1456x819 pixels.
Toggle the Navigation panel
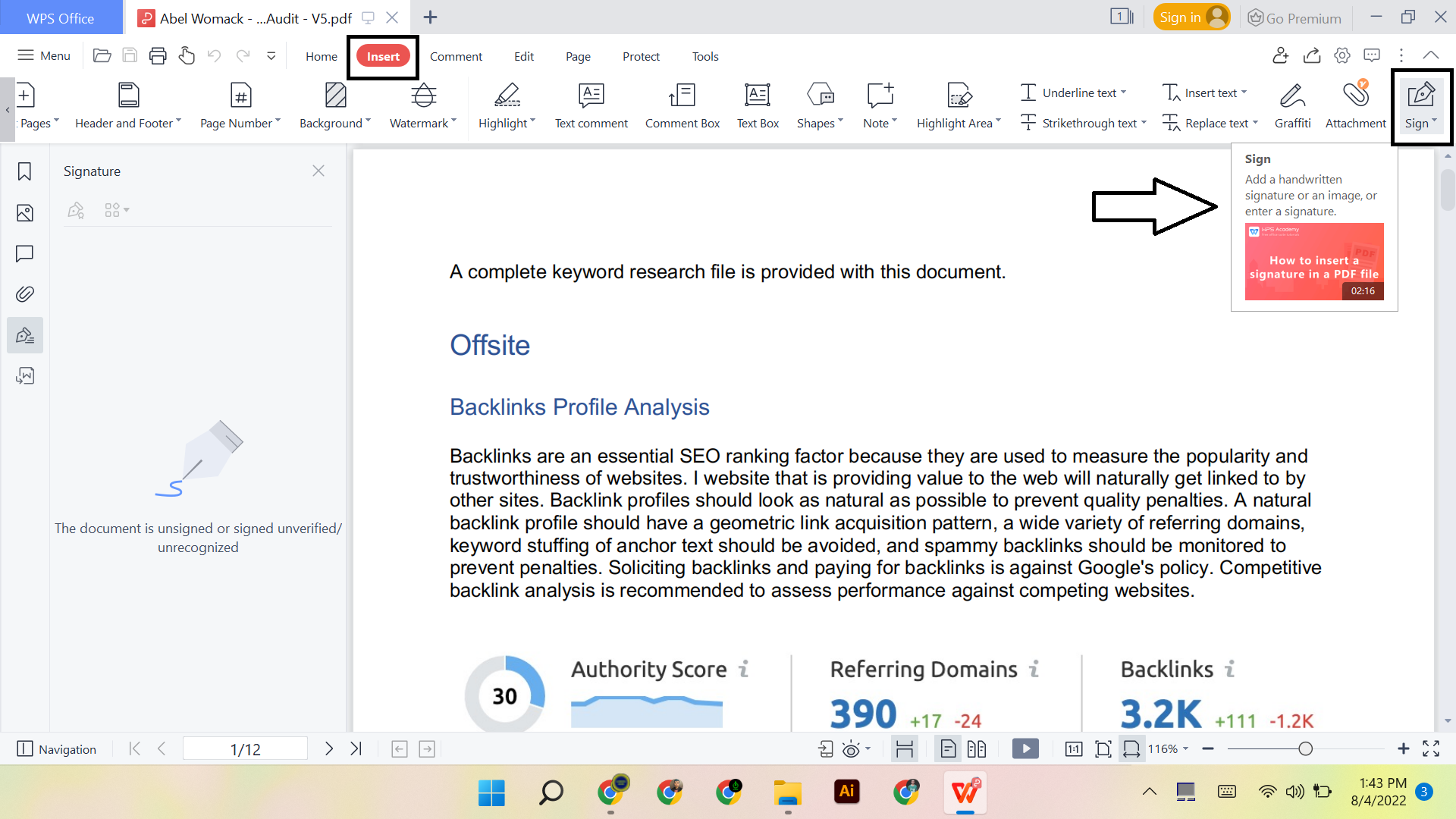point(56,748)
